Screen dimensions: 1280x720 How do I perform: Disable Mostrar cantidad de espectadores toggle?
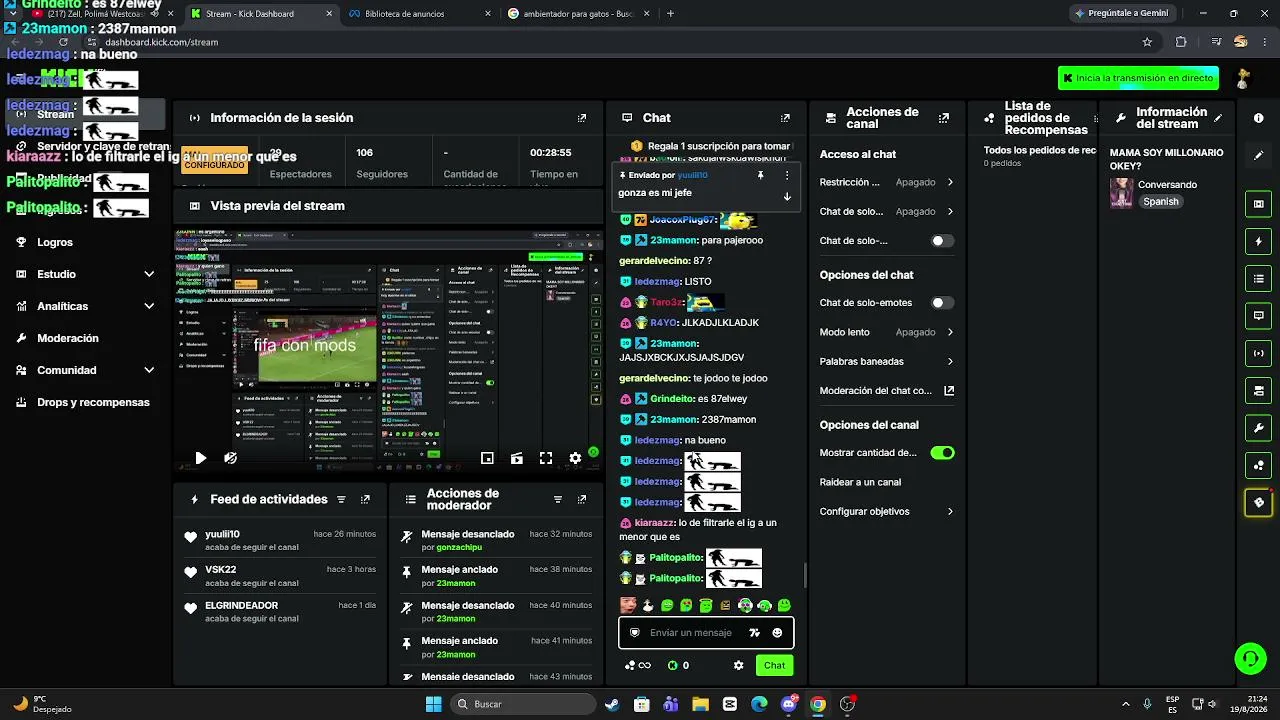tap(942, 453)
